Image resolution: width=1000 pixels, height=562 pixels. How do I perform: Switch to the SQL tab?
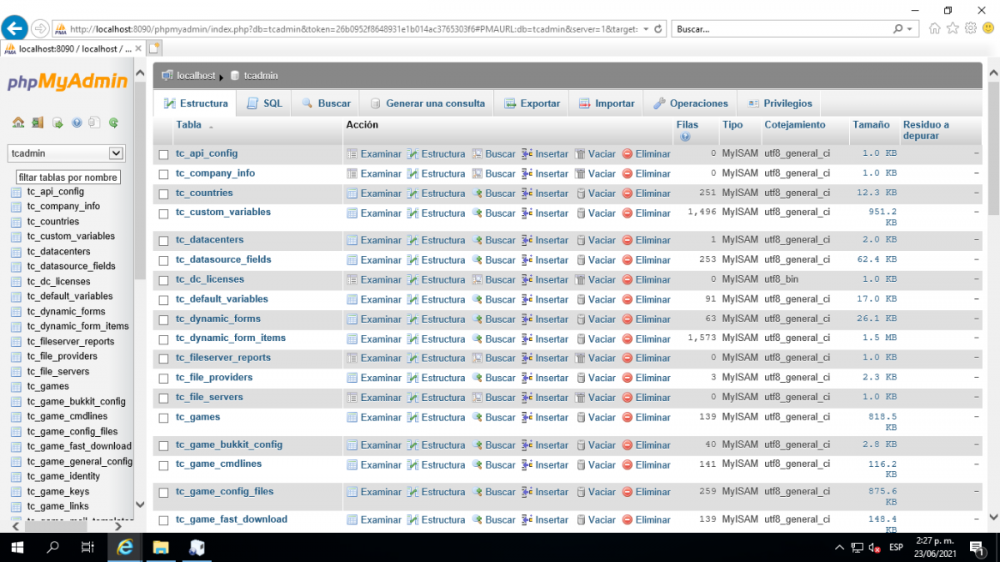click(x=265, y=103)
